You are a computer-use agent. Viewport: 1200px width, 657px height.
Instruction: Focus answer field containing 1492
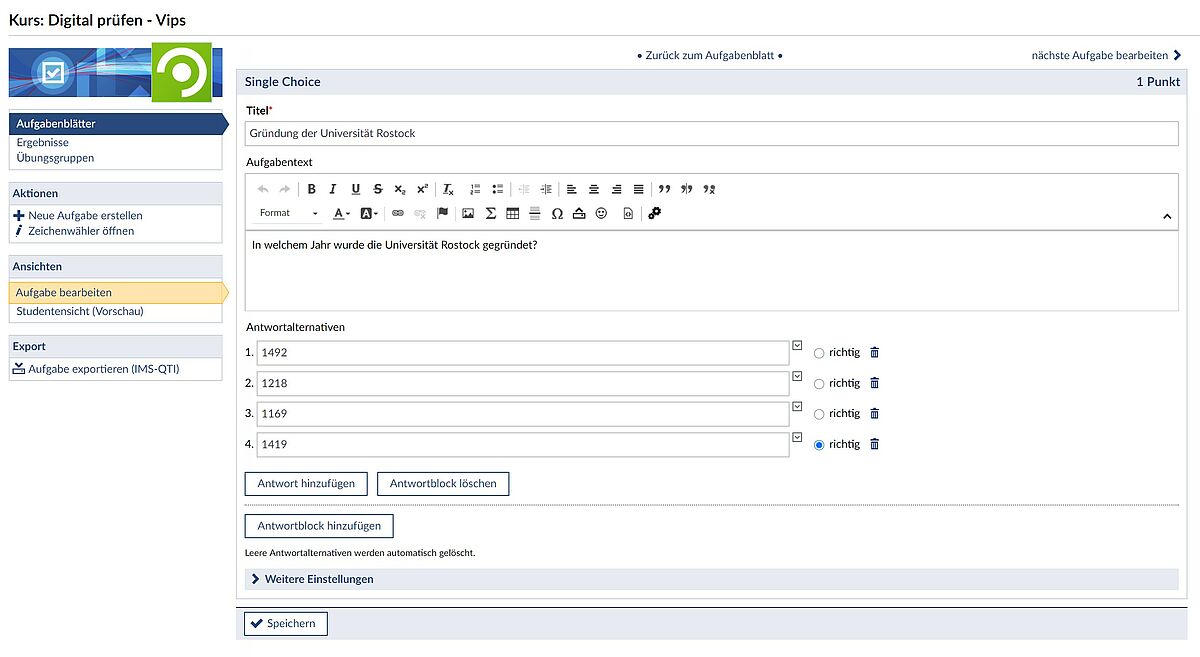coord(523,353)
